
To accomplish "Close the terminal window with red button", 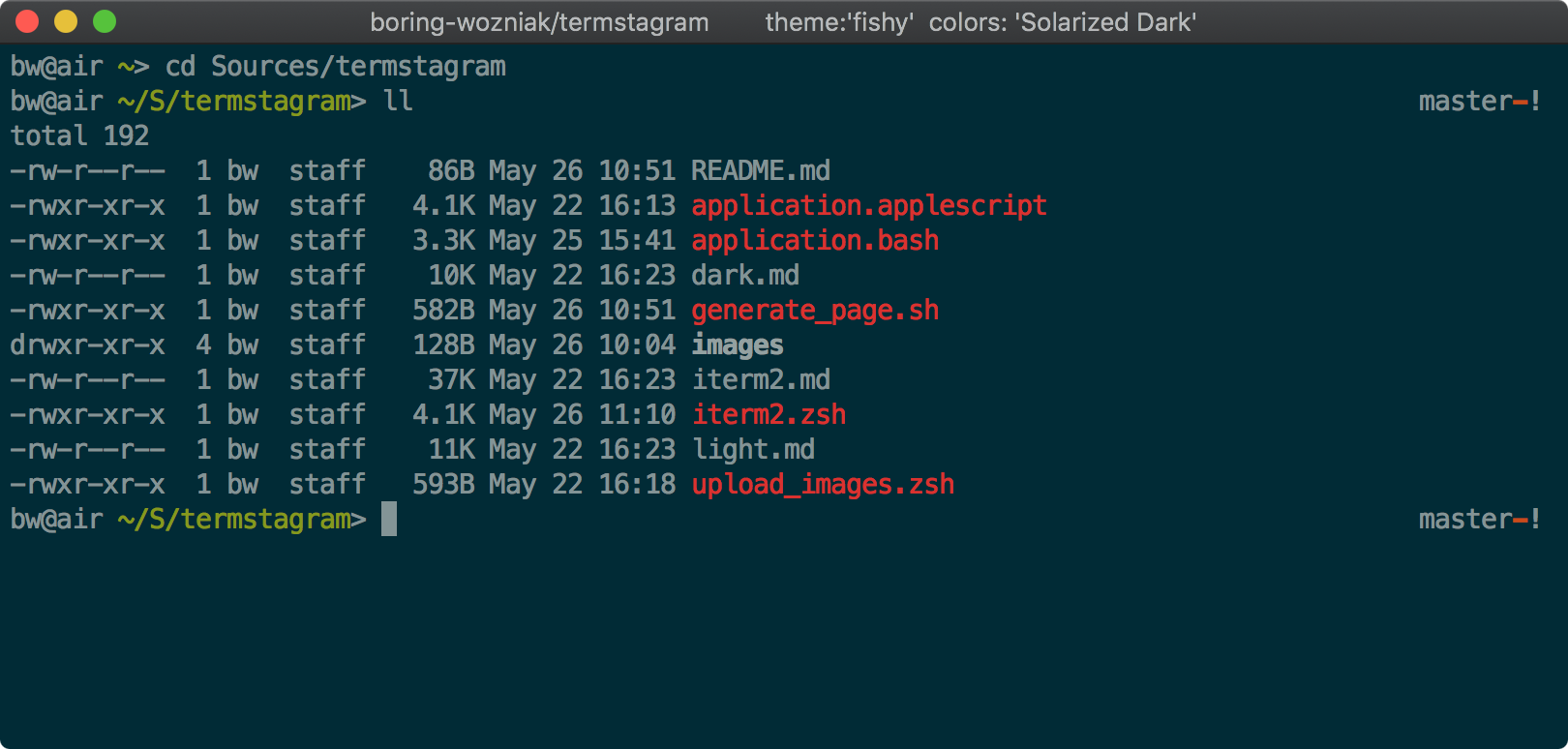I will [27, 21].
